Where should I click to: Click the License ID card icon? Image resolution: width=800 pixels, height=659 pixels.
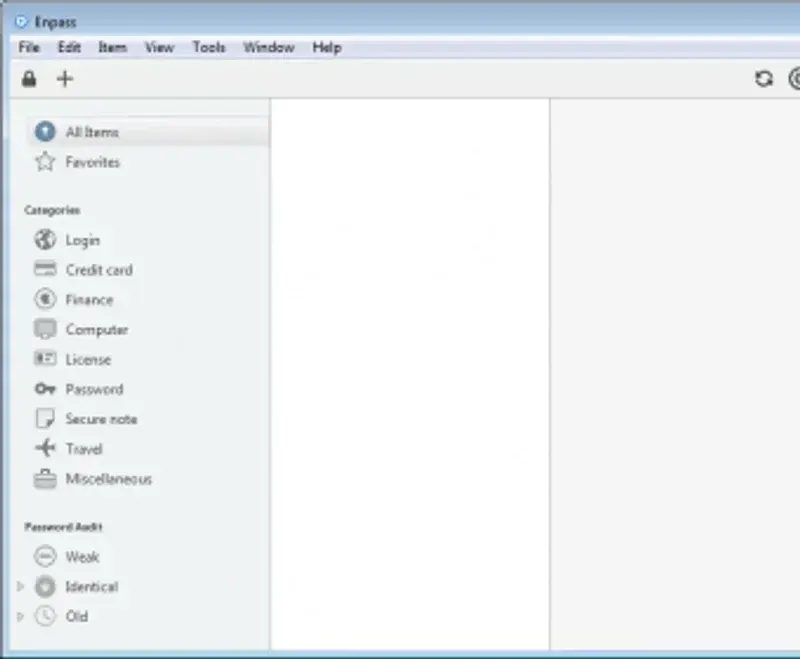(x=45, y=359)
